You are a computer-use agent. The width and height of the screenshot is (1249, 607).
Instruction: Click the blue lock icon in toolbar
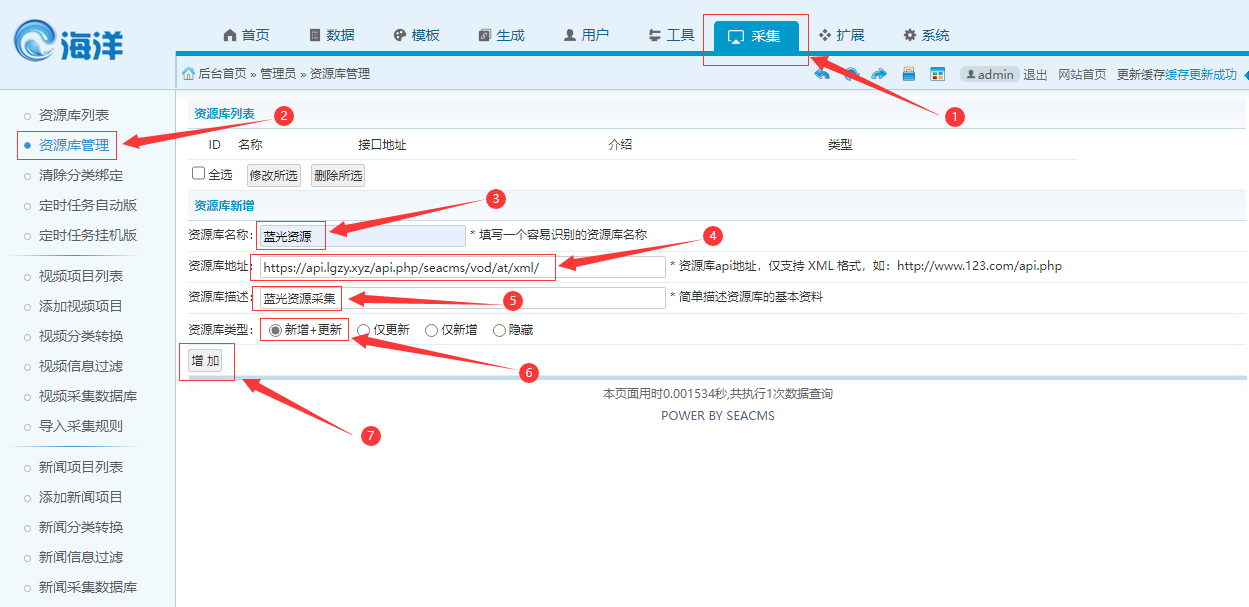(x=909, y=74)
